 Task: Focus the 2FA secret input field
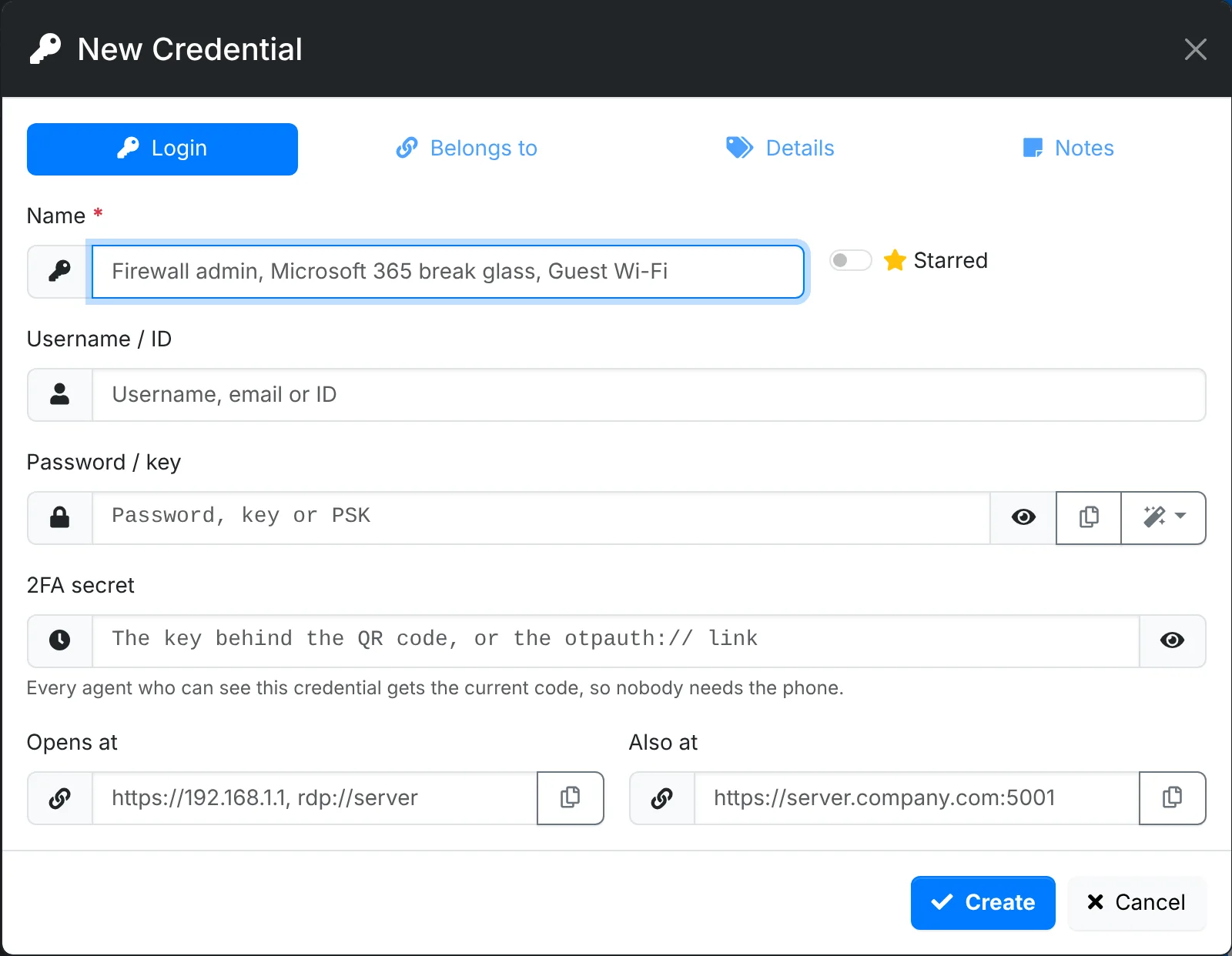[616, 640]
